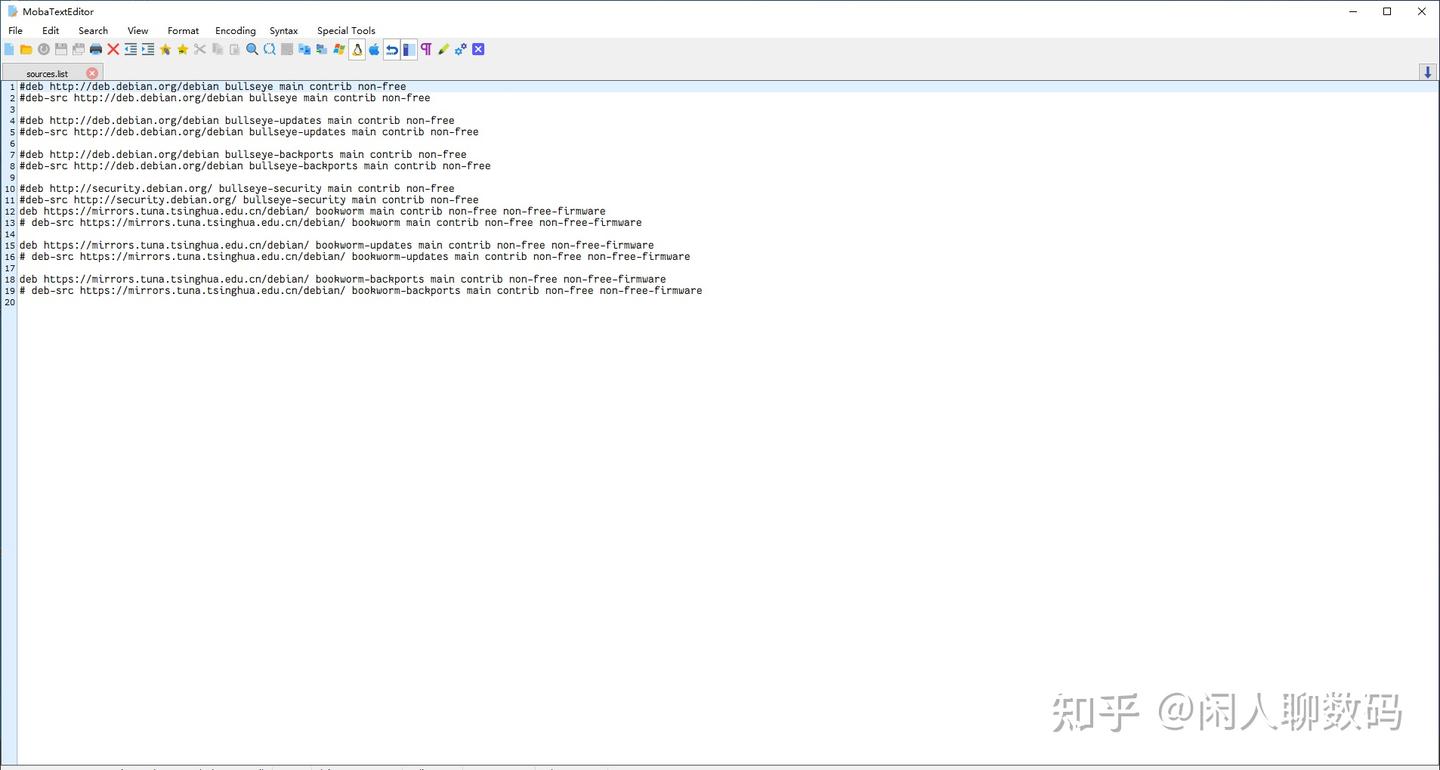Viewport: 1440px width, 770px height.
Task: Click line 8 '#deb-src ... bullseye-backports main contrib'
Action: click(x=254, y=166)
